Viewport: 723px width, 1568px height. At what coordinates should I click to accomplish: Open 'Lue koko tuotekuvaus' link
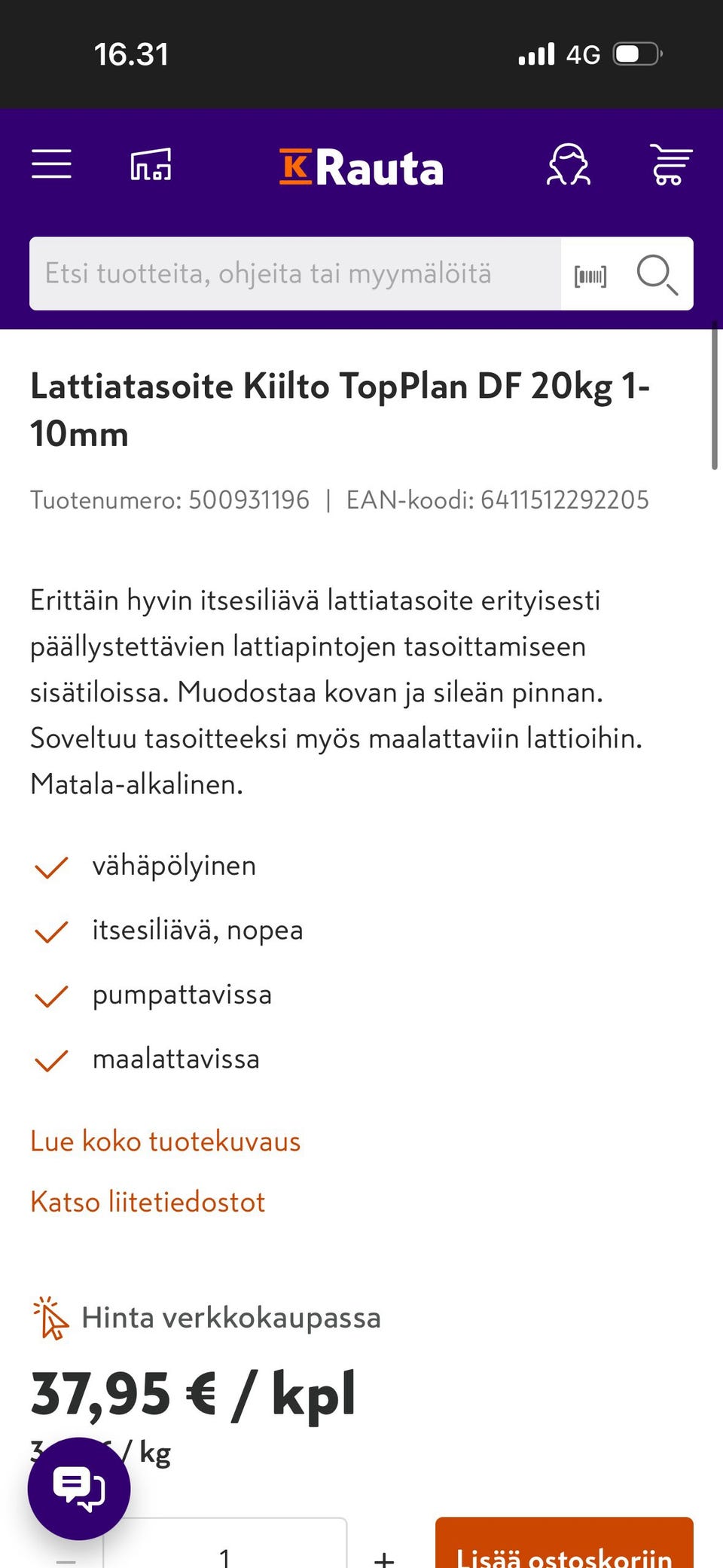[x=166, y=1142]
